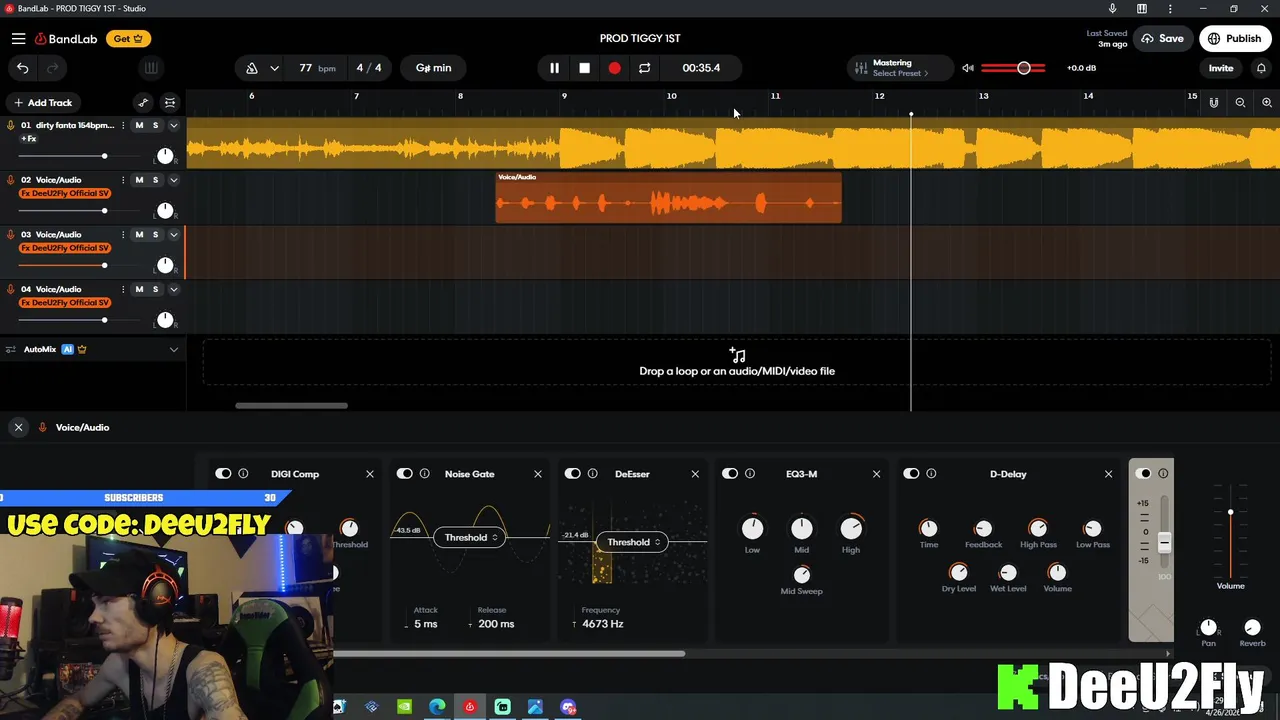Show info for EQ3-M effect
Image resolution: width=1280 pixels, height=720 pixels.
(x=749, y=474)
